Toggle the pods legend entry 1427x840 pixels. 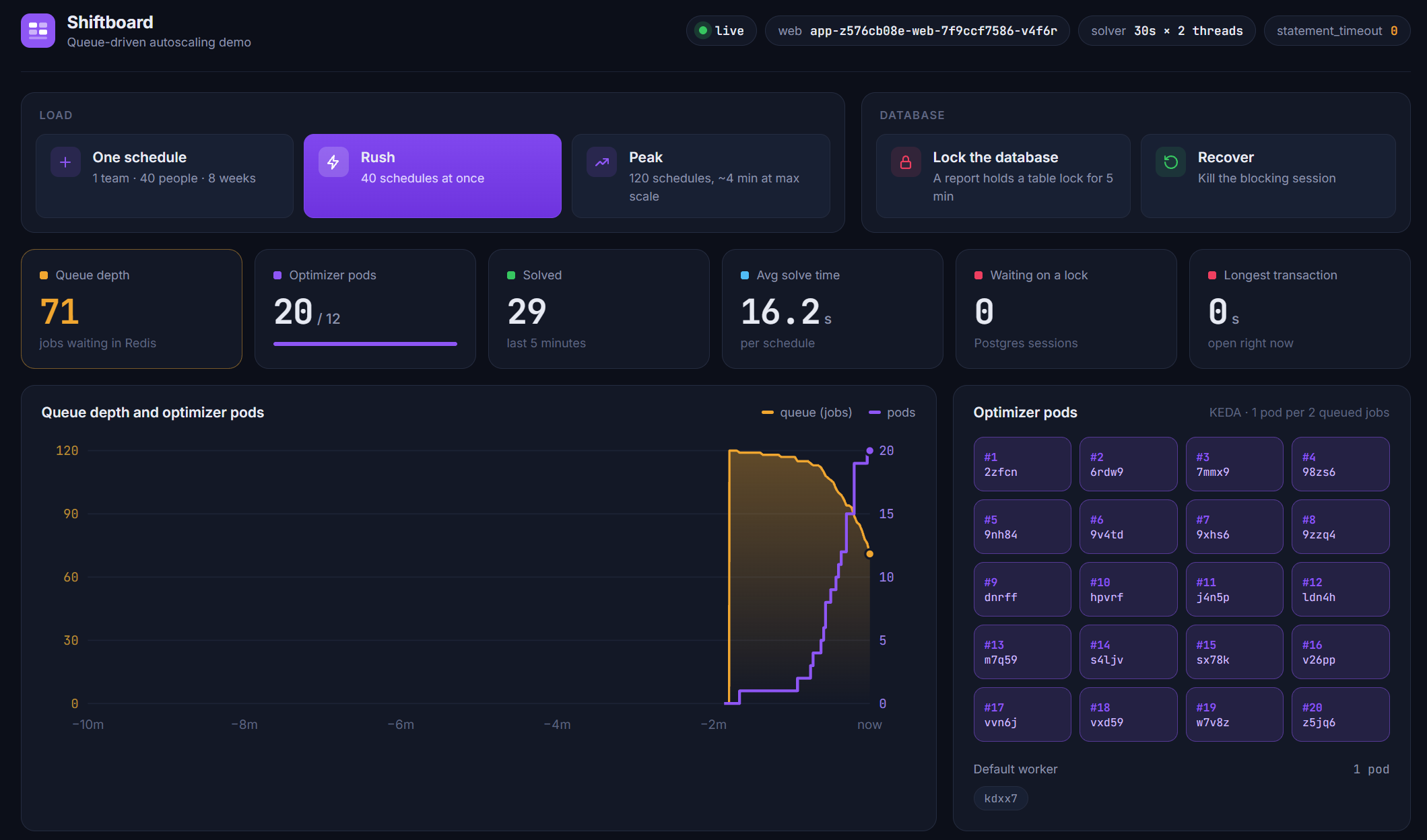892,413
